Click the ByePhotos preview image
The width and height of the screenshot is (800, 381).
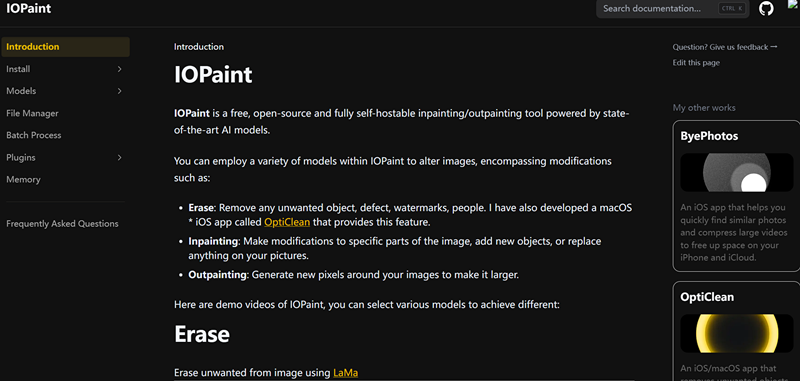[x=737, y=172]
